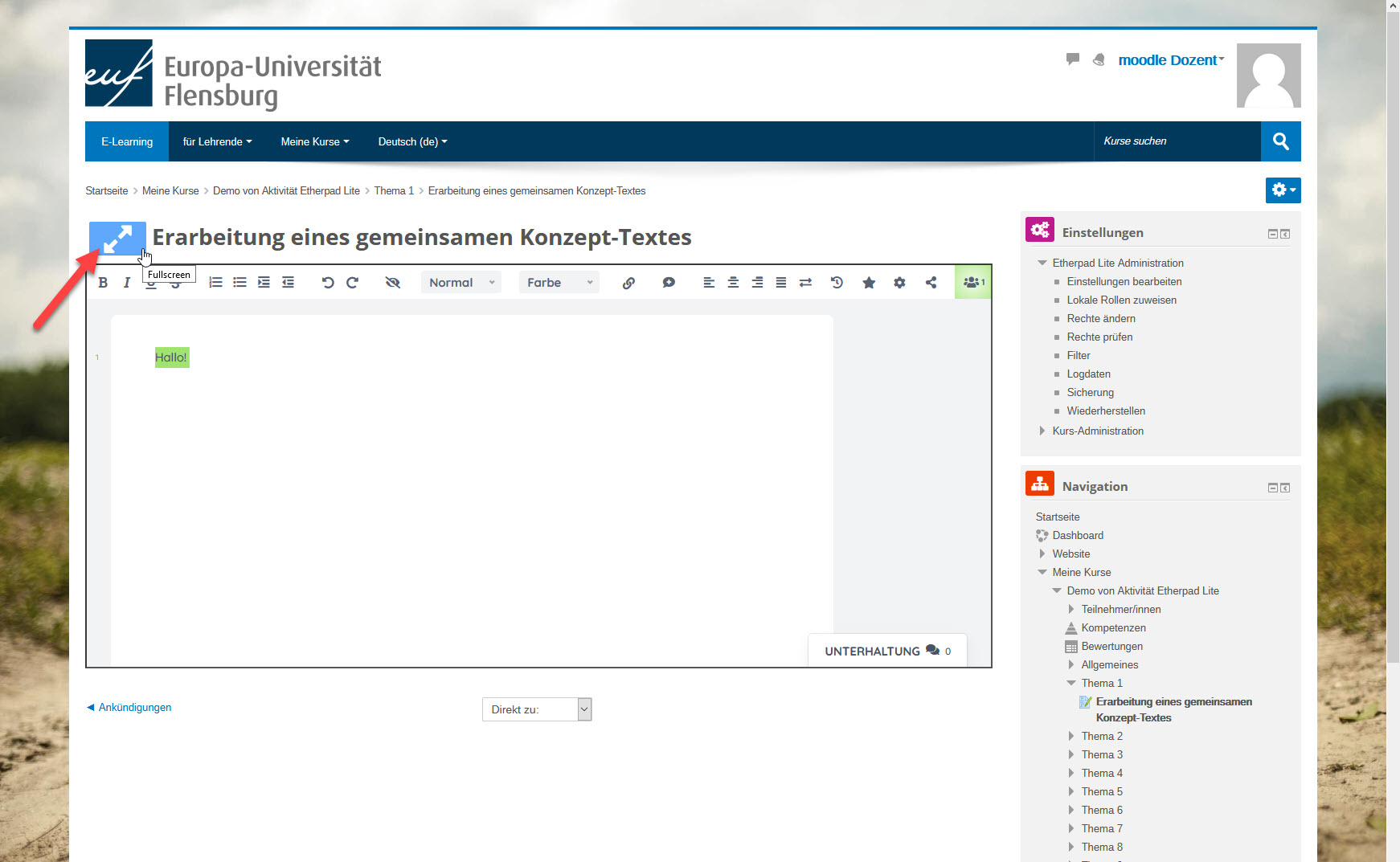Image resolution: width=1400 pixels, height=862 pixels.
Task: Toggle bold formatting in the pad
Action: click(103, 283)
